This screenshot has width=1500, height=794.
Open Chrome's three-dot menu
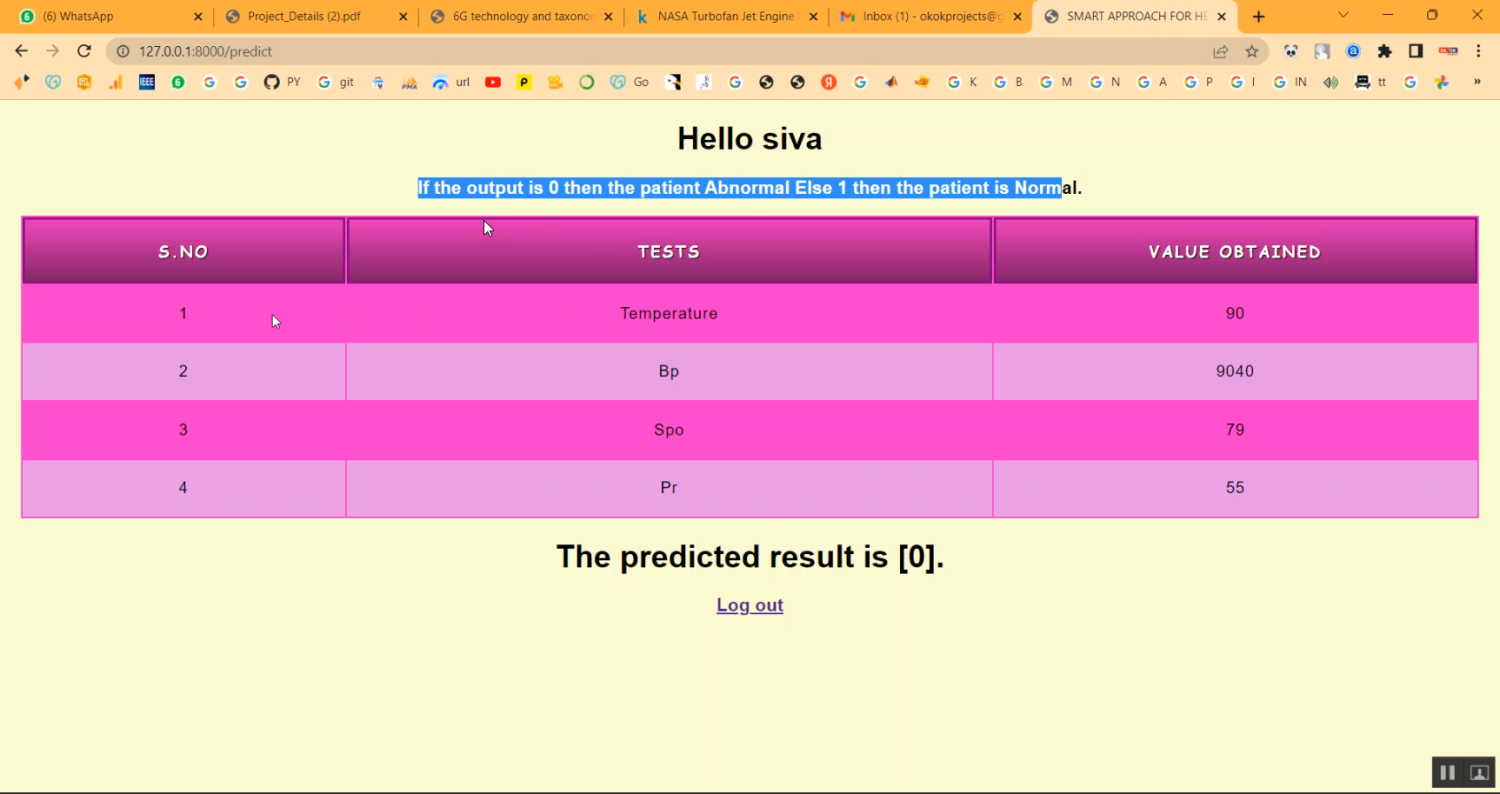(x=1478, y=51)
